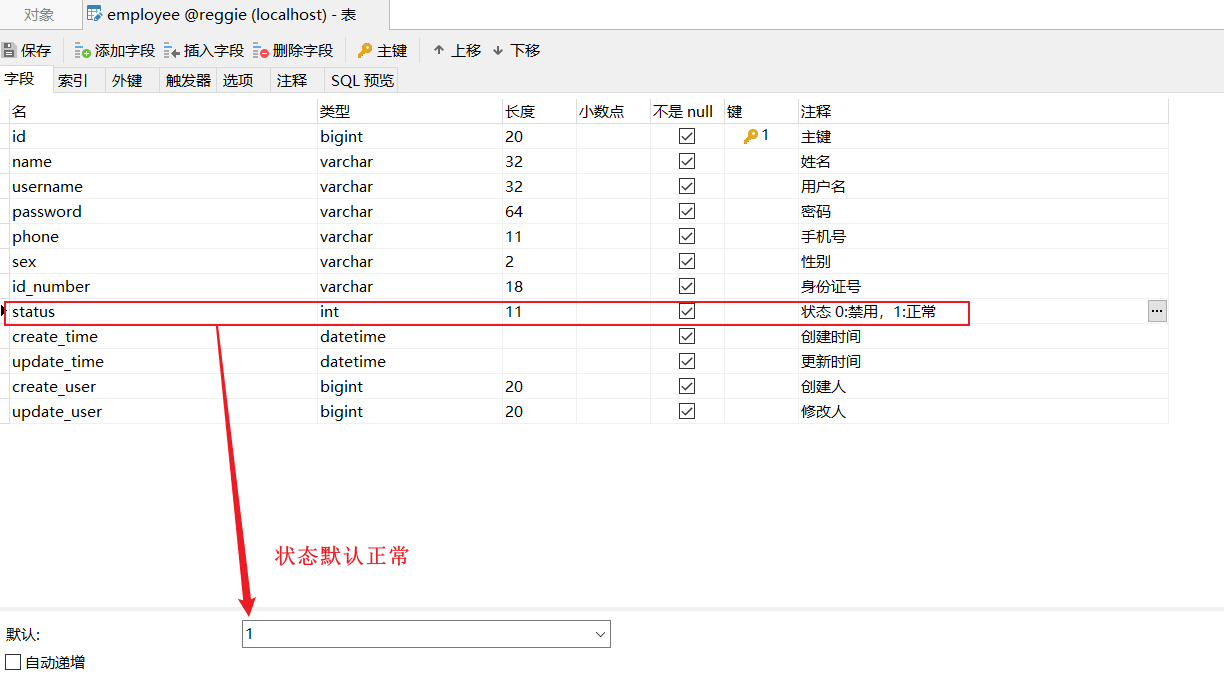Move field up with 上移 arrow
1224x678 pixels.
(x=438, y=50)
